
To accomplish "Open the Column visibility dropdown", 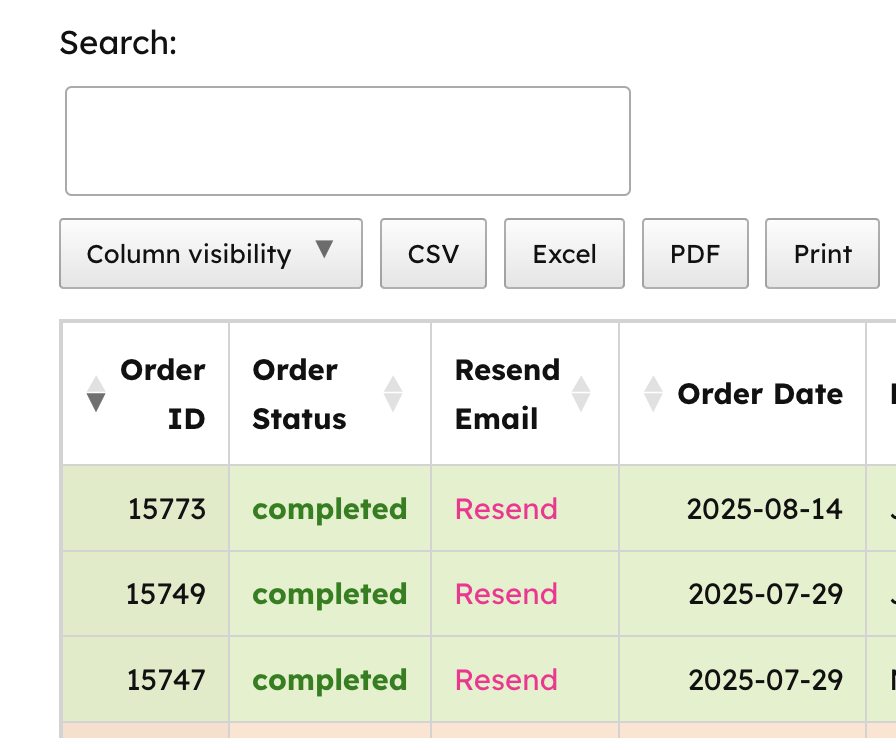I will point(210,254).
